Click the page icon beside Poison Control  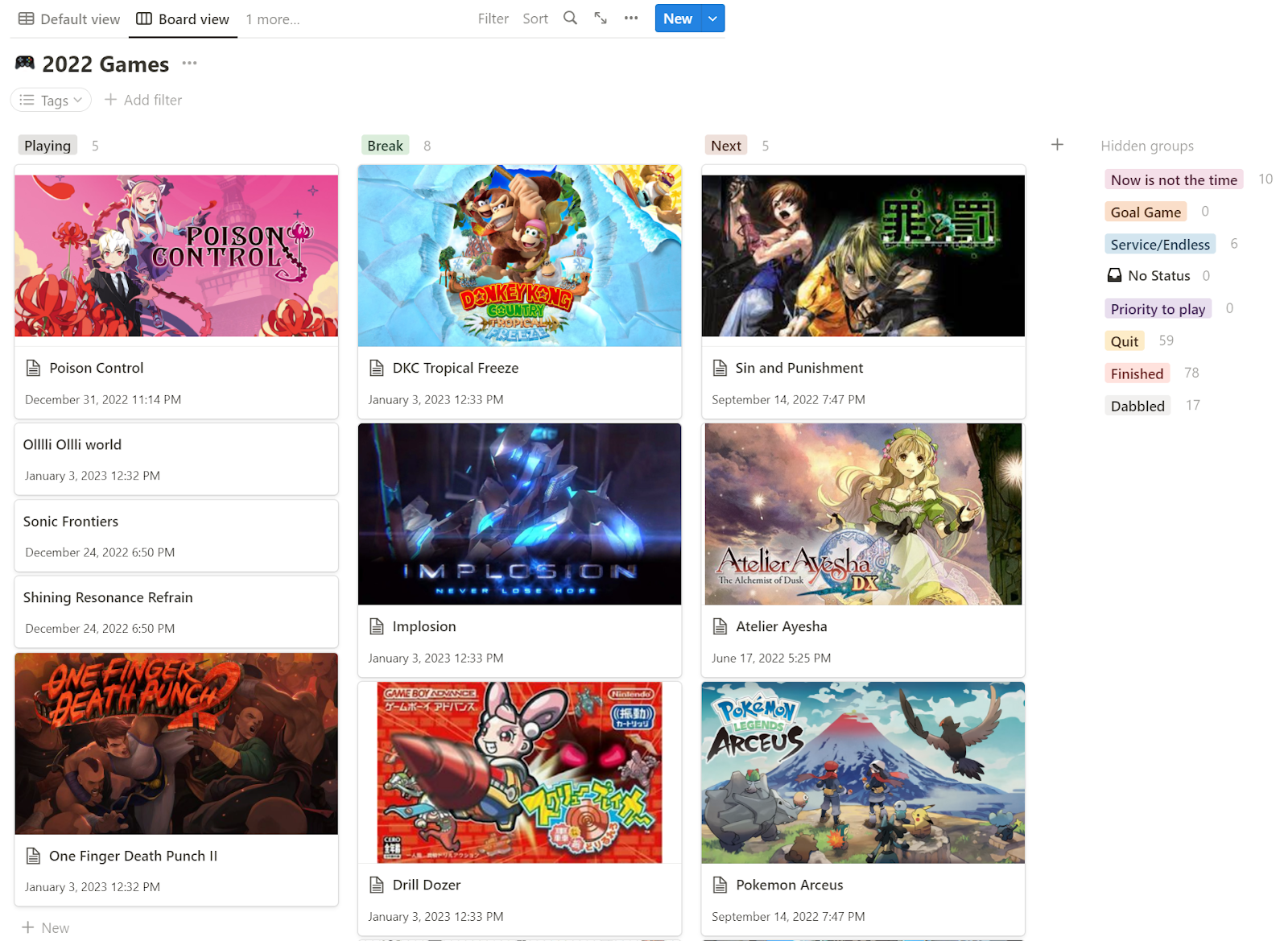tap(33, 368)
